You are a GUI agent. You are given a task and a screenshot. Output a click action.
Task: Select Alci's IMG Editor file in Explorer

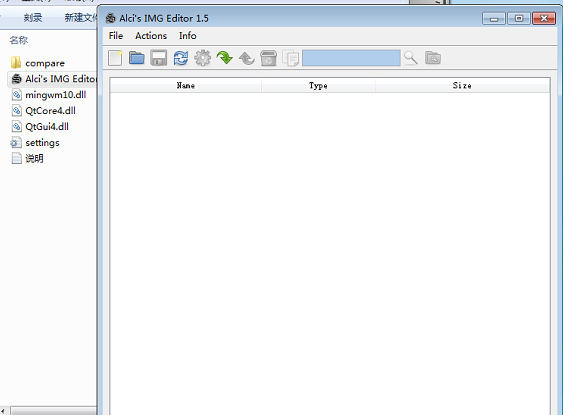[61, 79]
